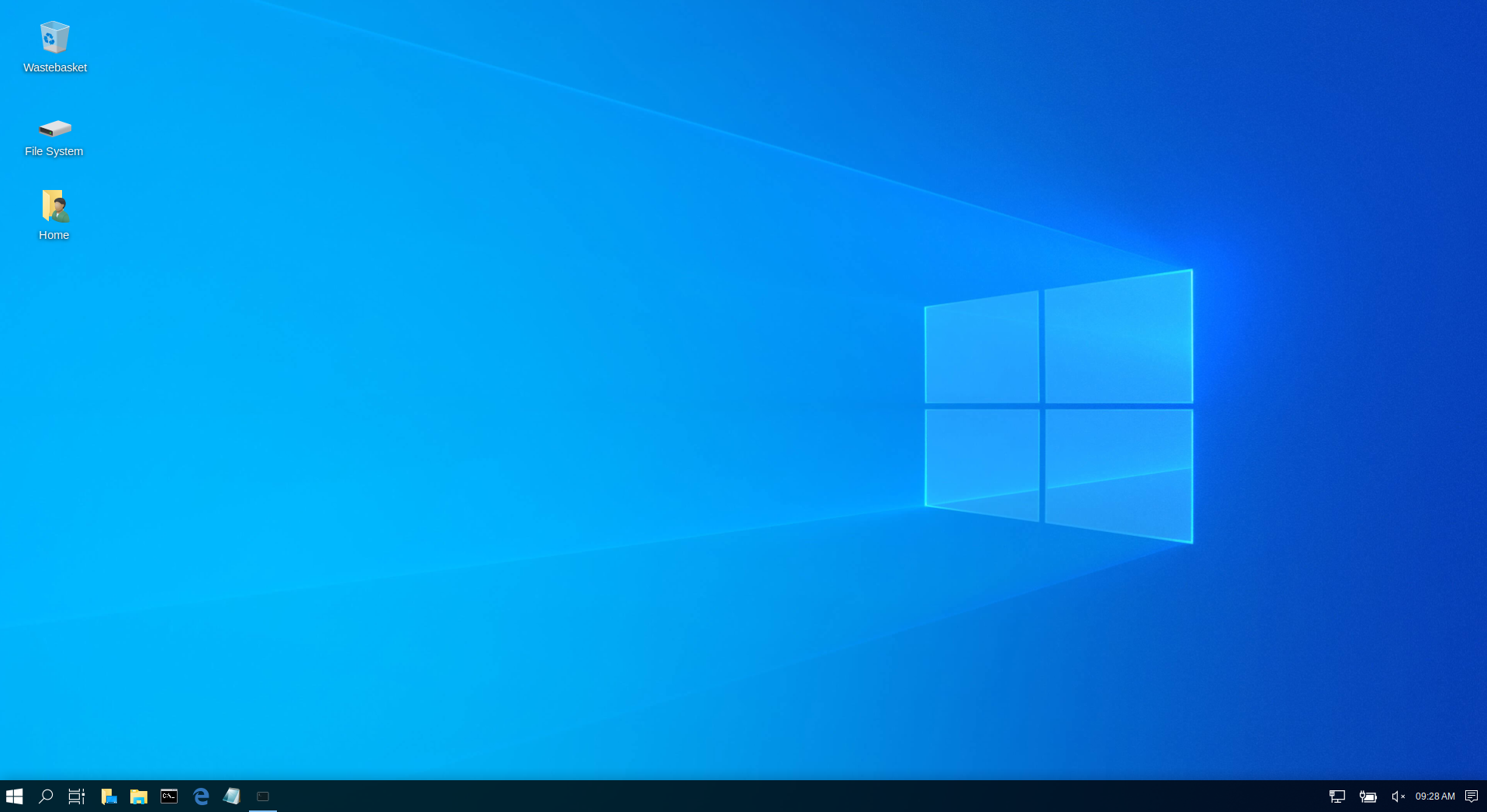Launch the notepad-style taskbar icon
The width and height of the screenshot is (1487, 812).
pos(232,796)
